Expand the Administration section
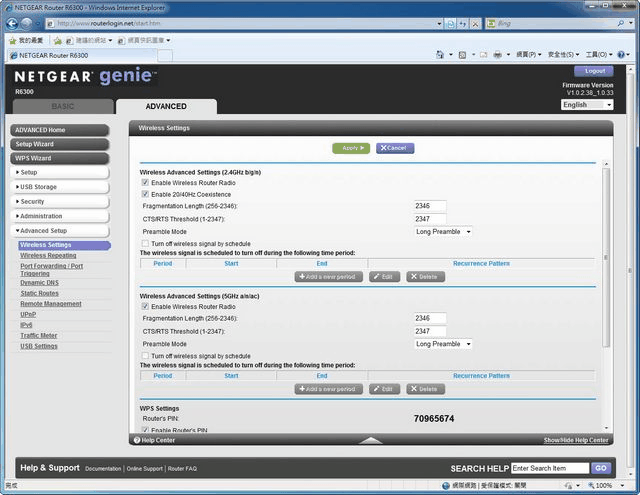This screenshot has width=640, height=495. [x=60, y=216]
